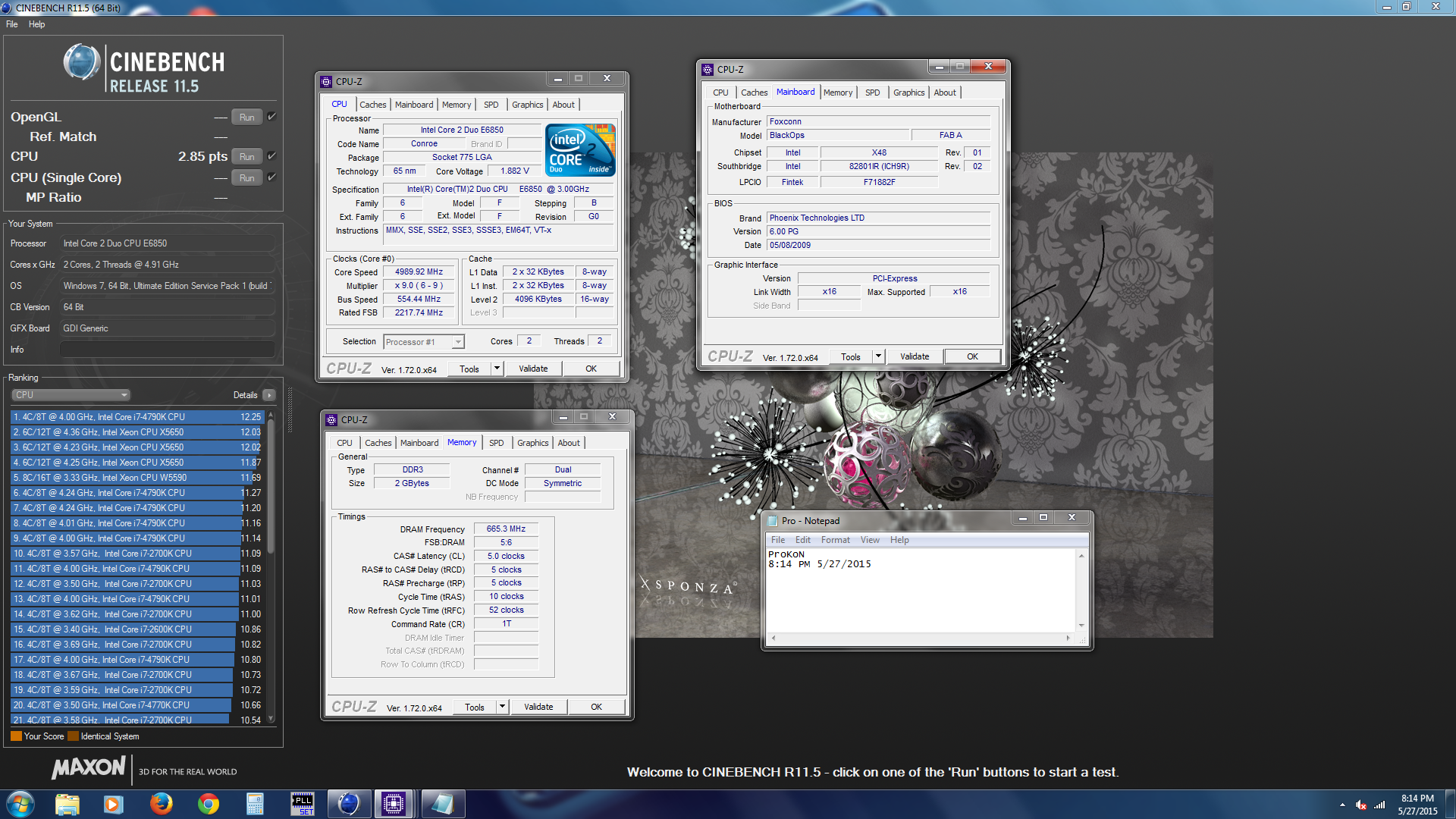Click Validate in Mainboard CPU-Z window
Screen dimensions: 1456x819
point(915,356)
